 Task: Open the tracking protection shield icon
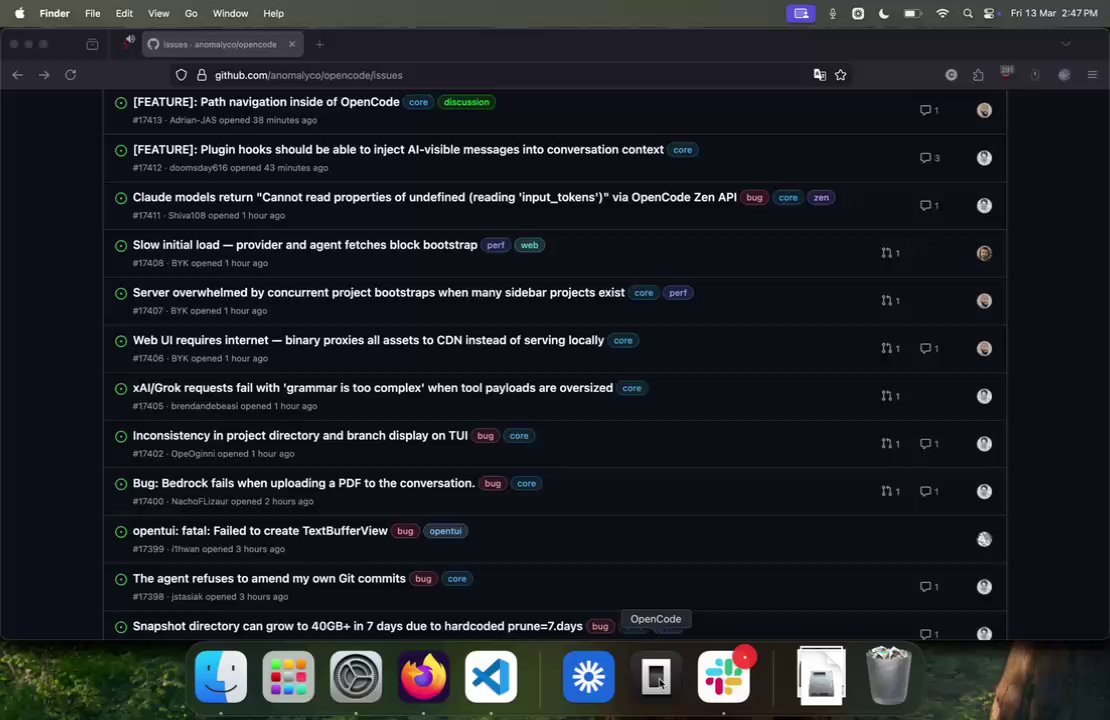click(x=181, y=75)
